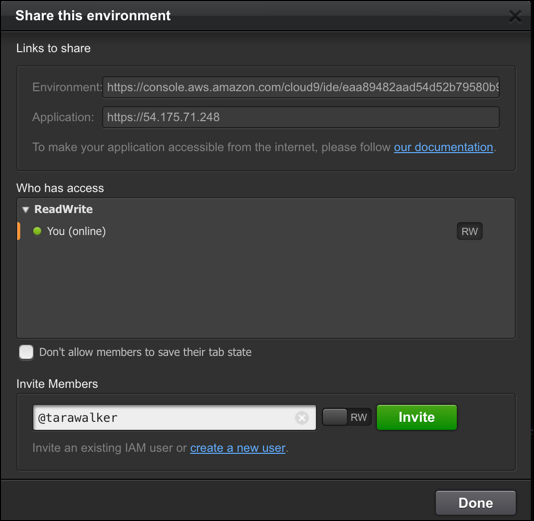Click the green Invite button
Screen dimensions: 534x521
417,417
